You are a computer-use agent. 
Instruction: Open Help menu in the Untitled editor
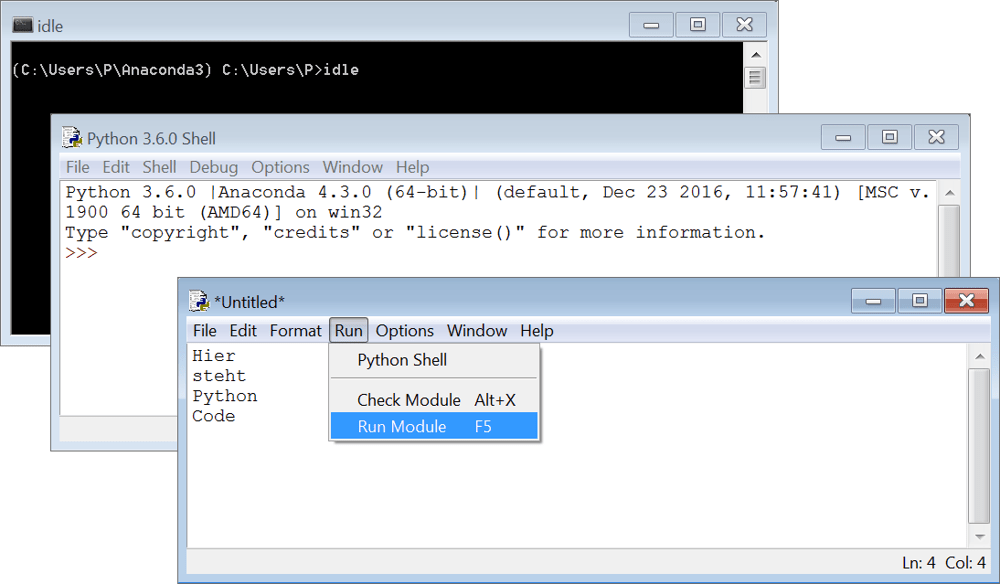536,331
